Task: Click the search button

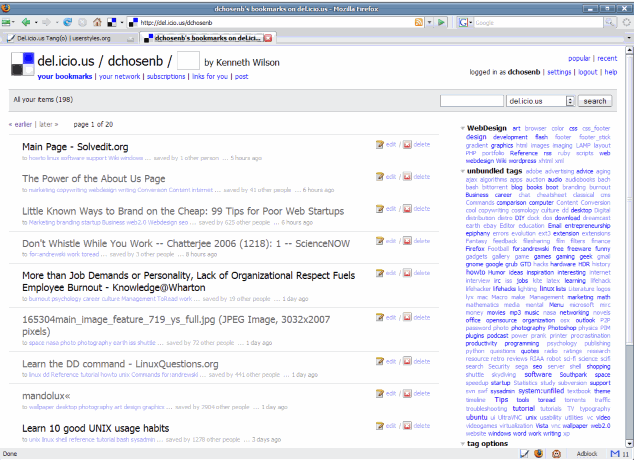Action: (x=595, y=101)
